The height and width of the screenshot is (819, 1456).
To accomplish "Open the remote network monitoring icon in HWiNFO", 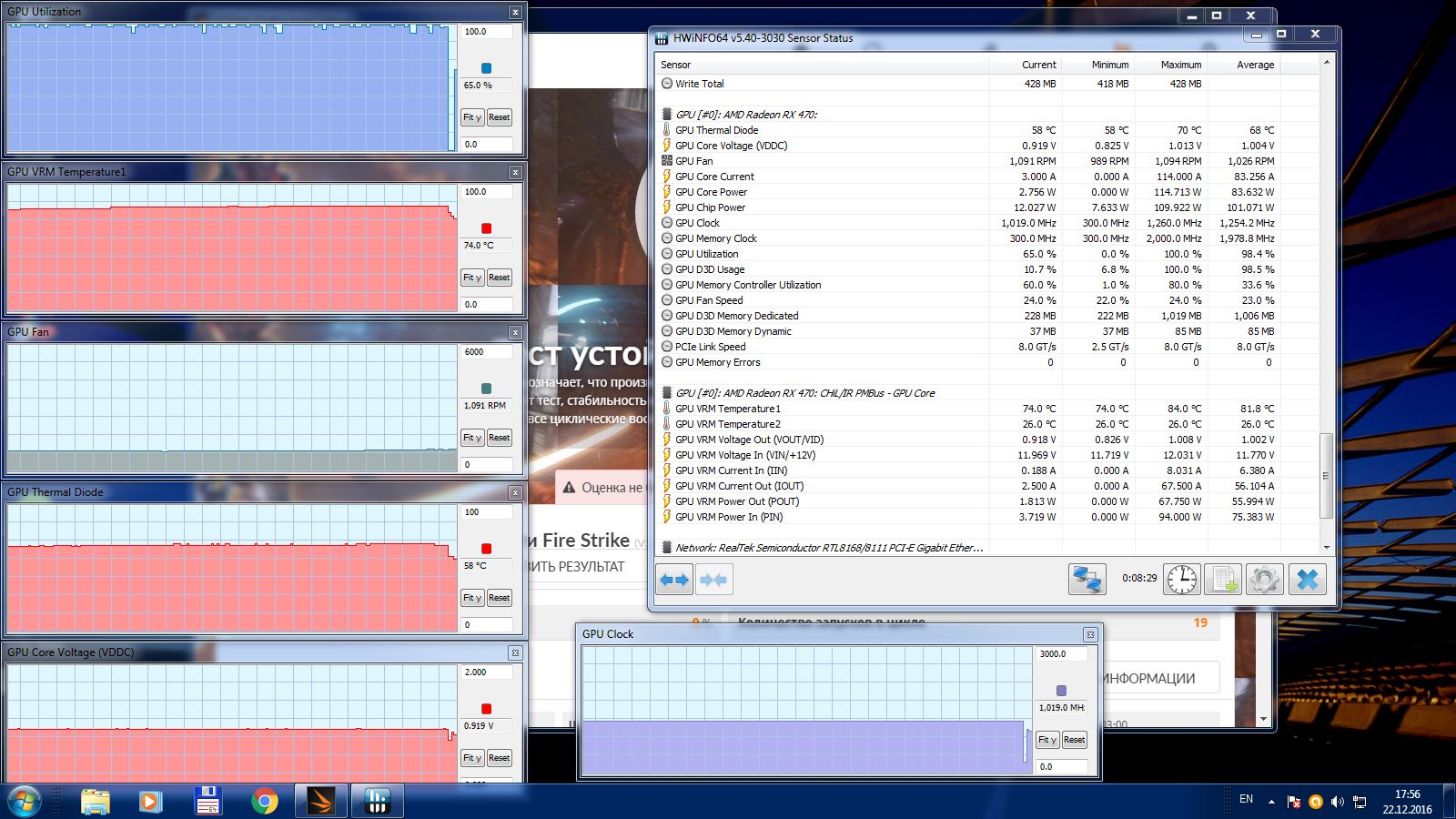I will coord(1087,580).
